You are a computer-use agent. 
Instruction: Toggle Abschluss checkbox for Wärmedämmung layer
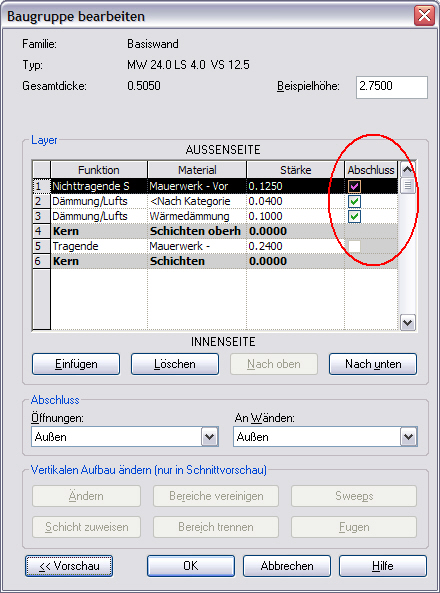click(354, 216)
